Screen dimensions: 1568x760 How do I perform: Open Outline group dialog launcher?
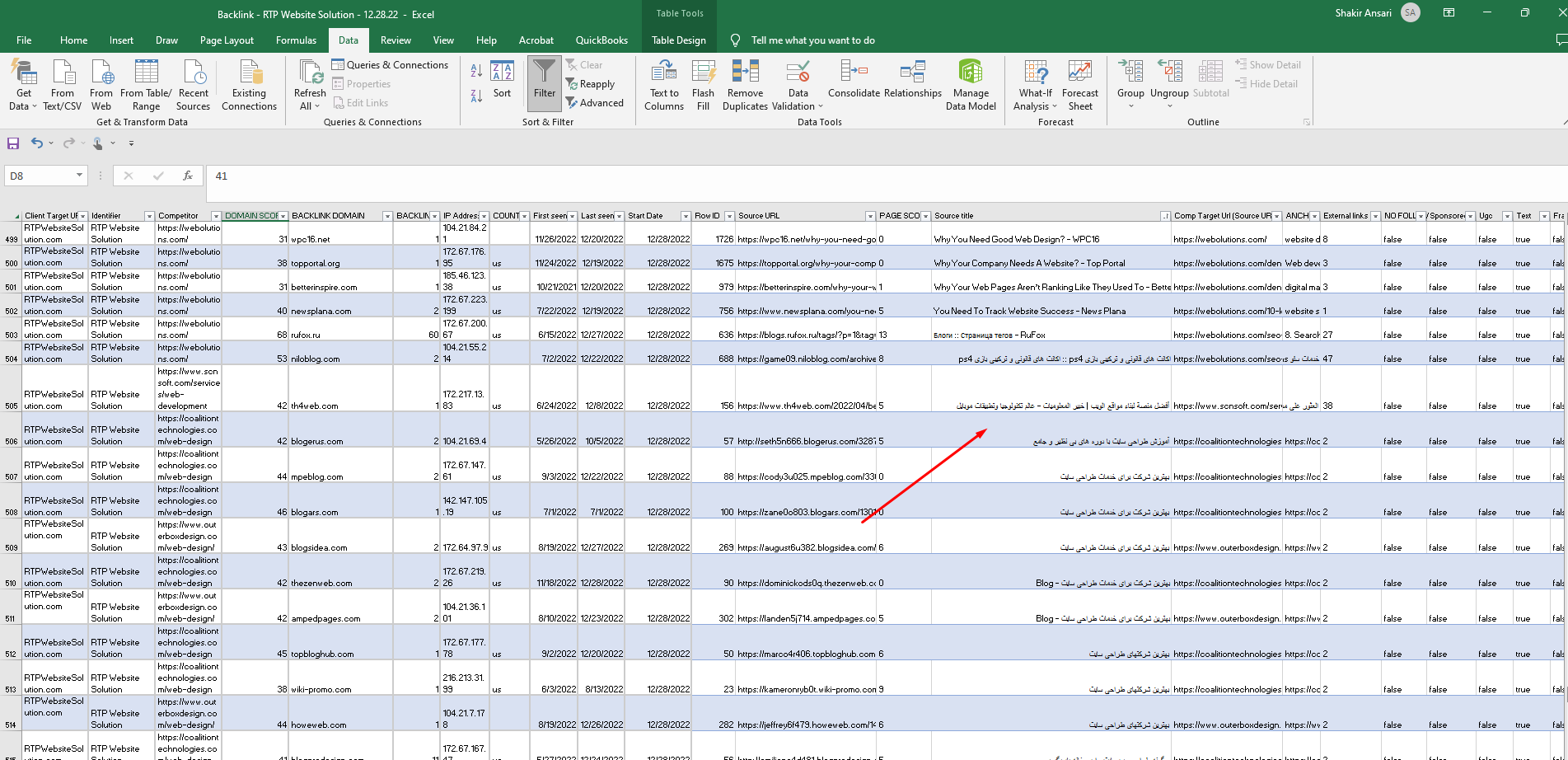[1306, 122]
